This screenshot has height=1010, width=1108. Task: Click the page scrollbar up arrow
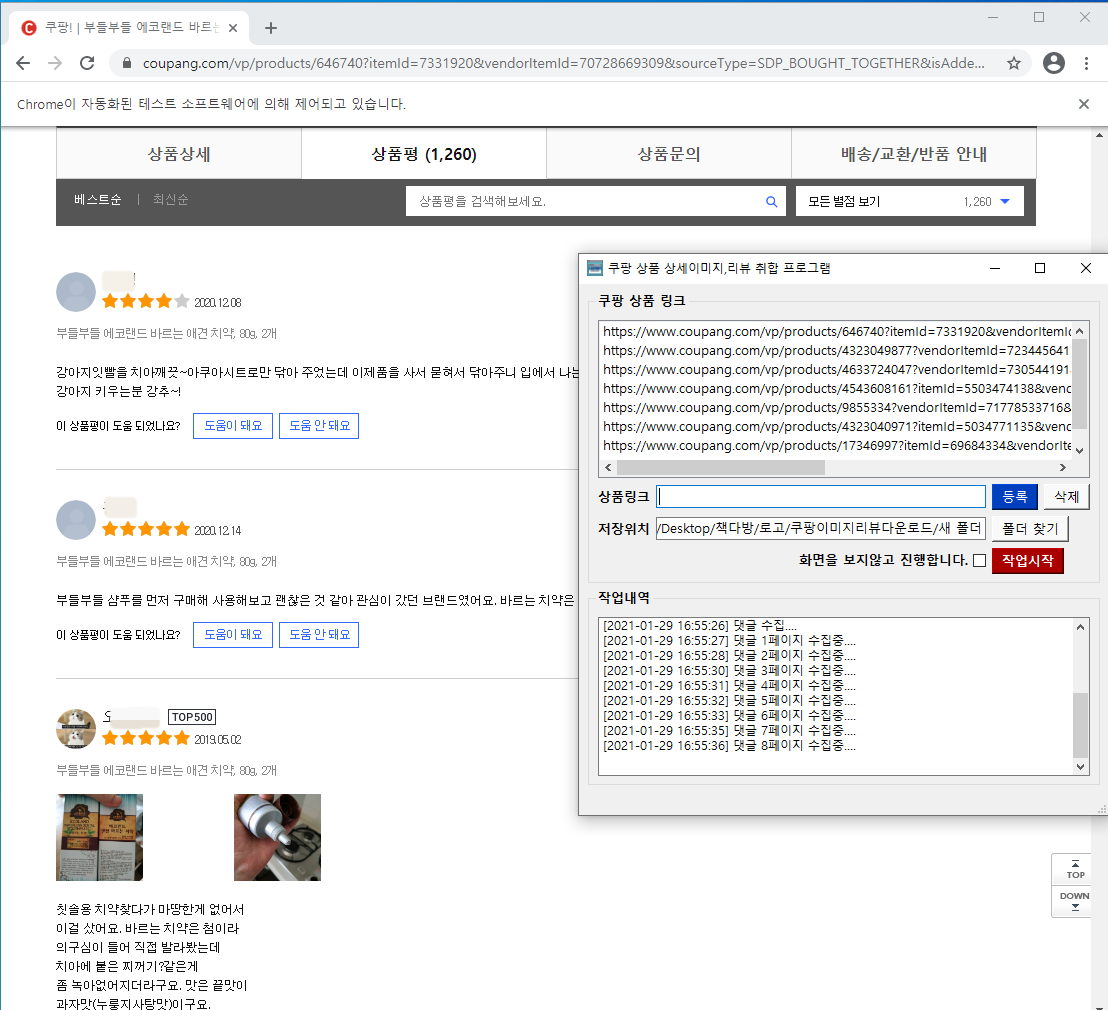(x=1100, y=134)
